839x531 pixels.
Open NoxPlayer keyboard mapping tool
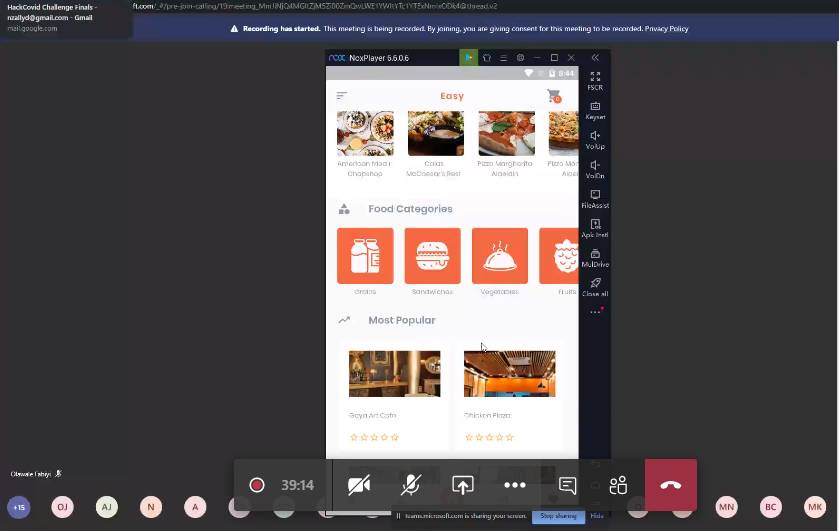tap(595, 110)
